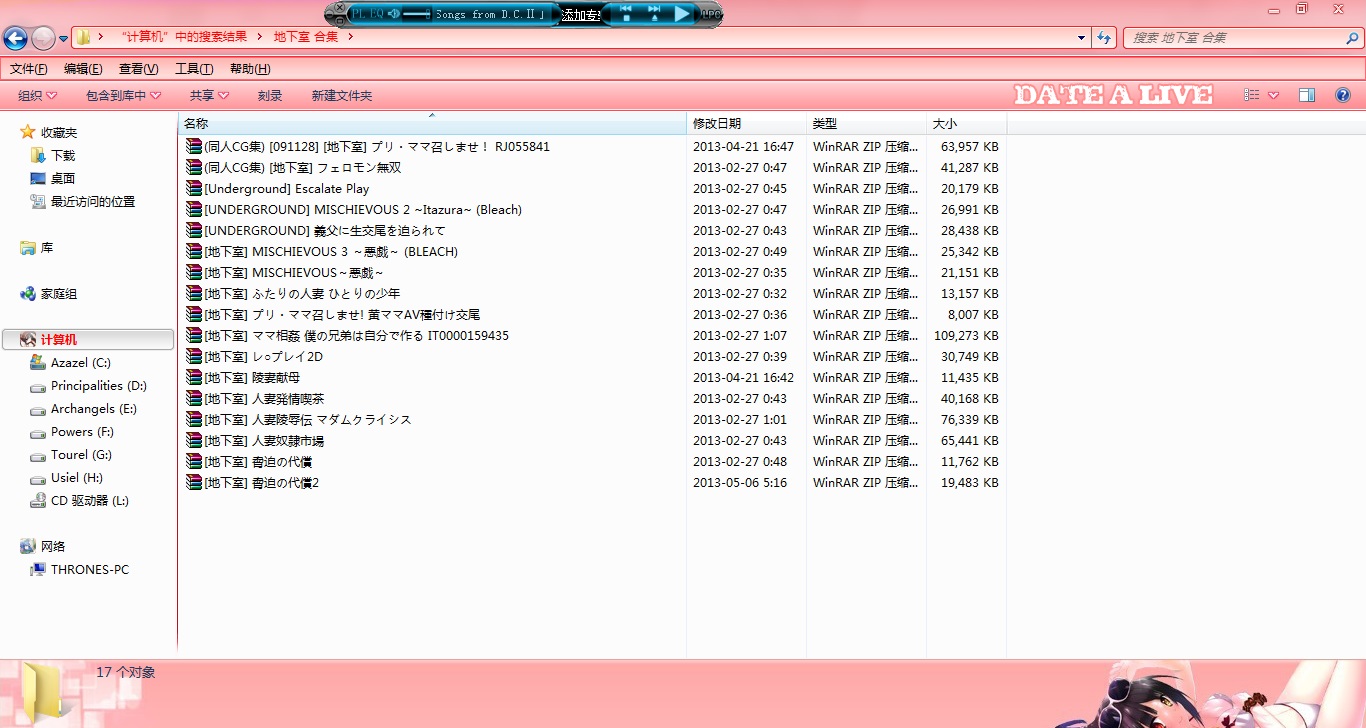Sort by the 大小 column header
Screen dimensions: 1366x728
[966, 124]
